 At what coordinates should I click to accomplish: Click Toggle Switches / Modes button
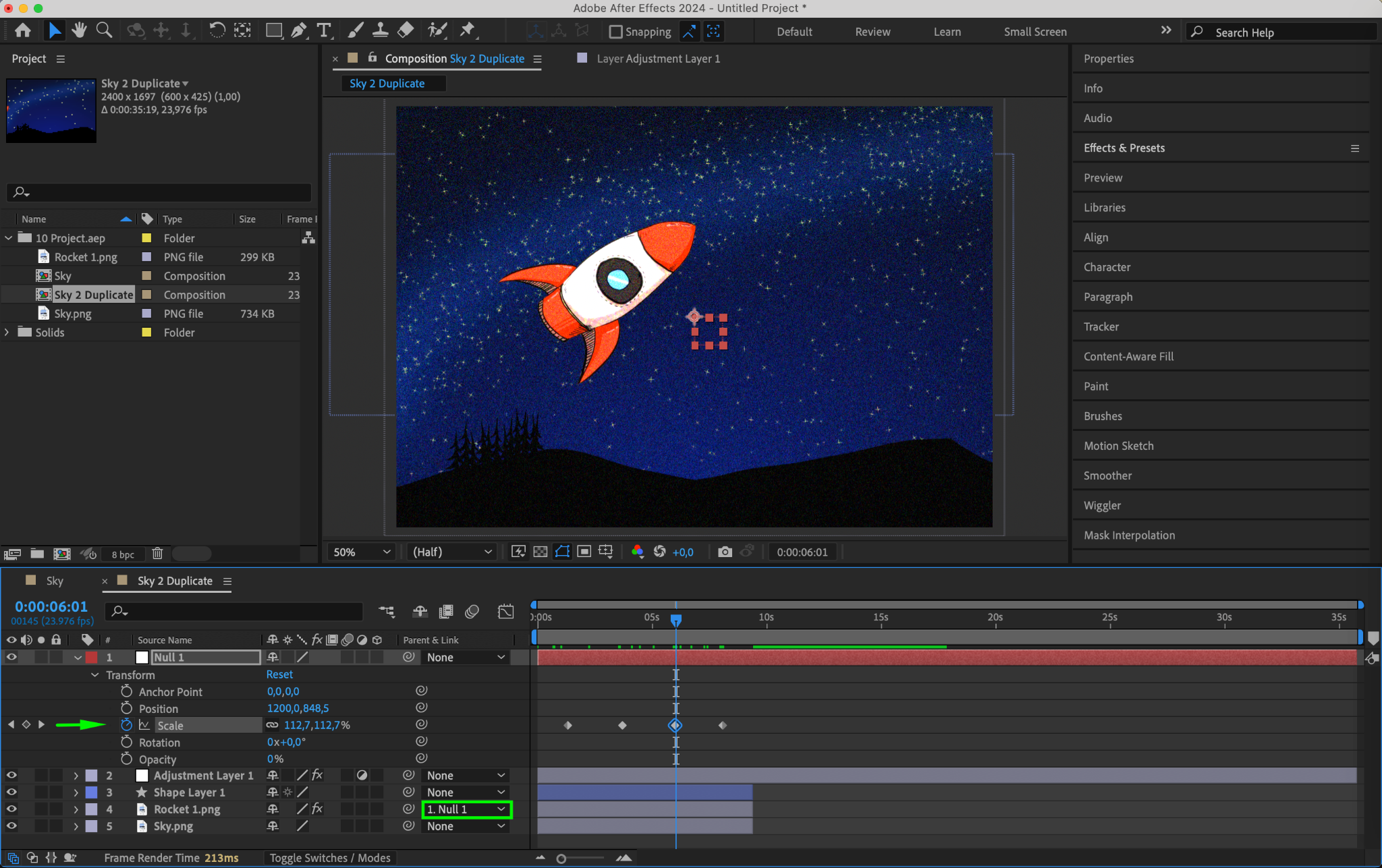pos(330,858)
